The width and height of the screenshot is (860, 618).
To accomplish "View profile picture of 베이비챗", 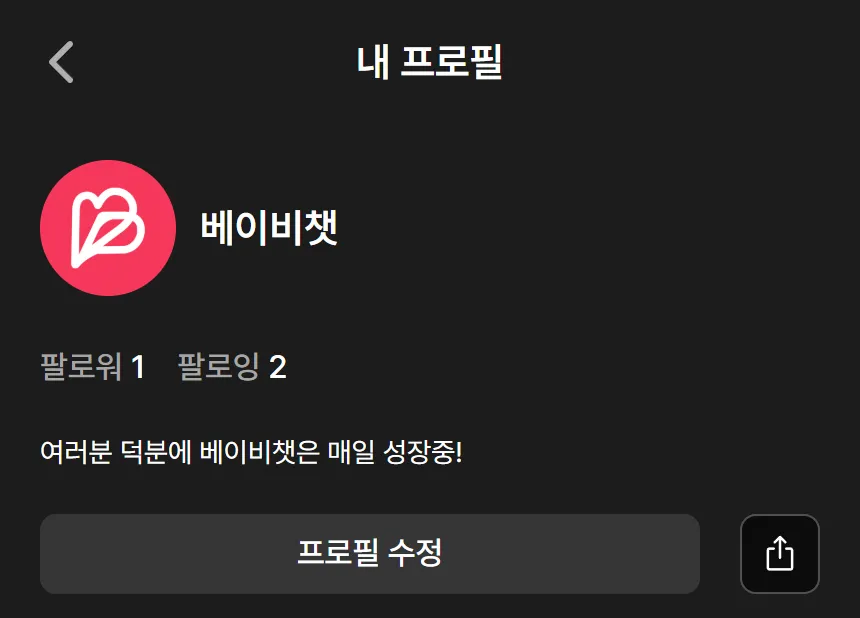I will pos(108,228).
